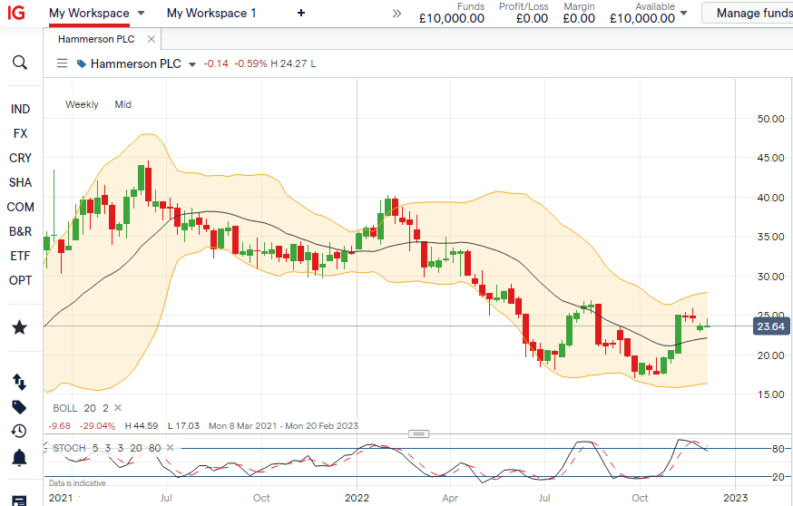The image size is (793, 506).
Task: Open the search magnifier icon
Action: click(x=20, y=63)
